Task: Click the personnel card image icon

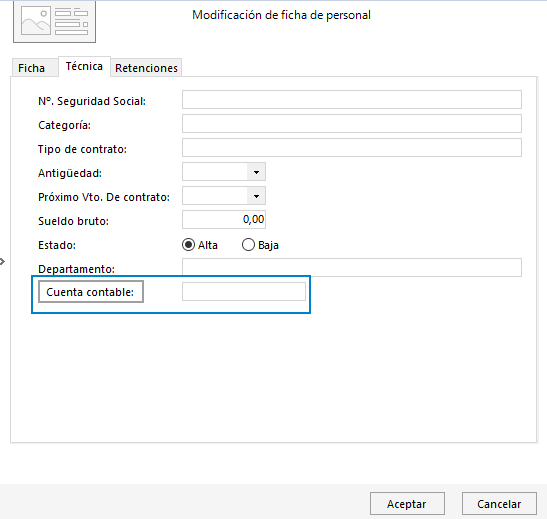Action: coord(54,22)
